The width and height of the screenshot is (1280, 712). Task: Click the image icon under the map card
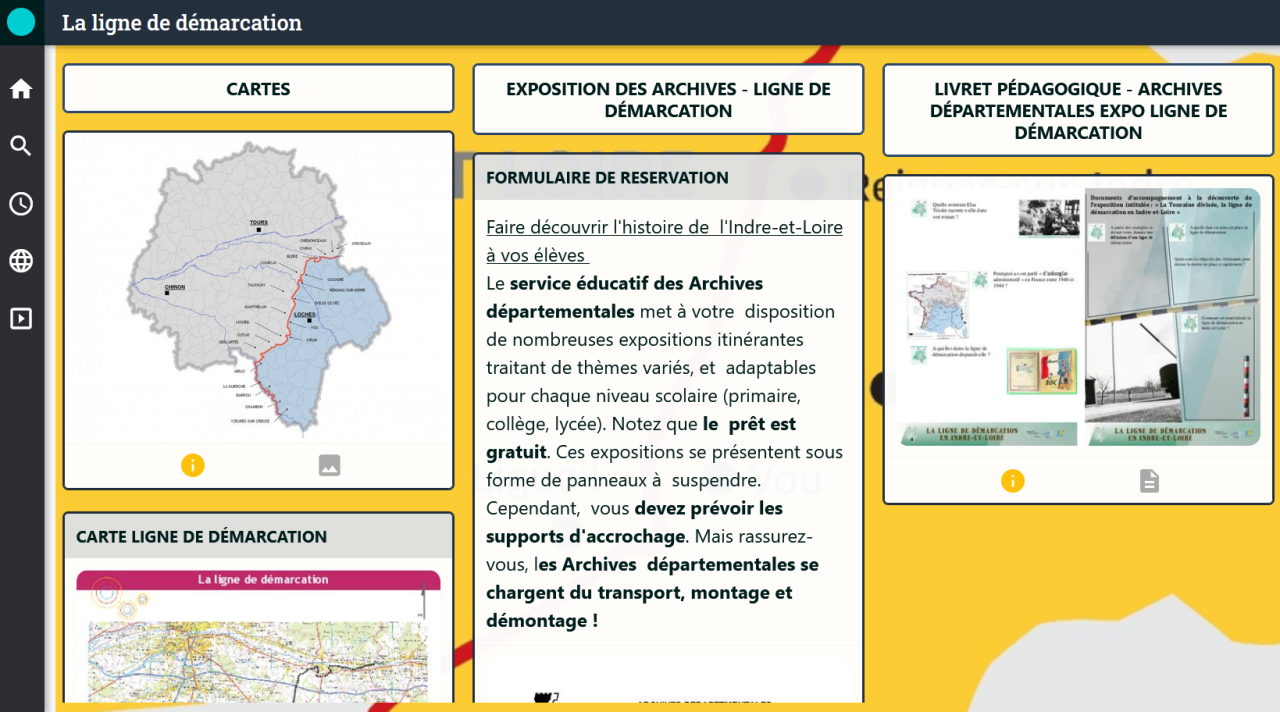pyautogui.click(x=329, y=465)
